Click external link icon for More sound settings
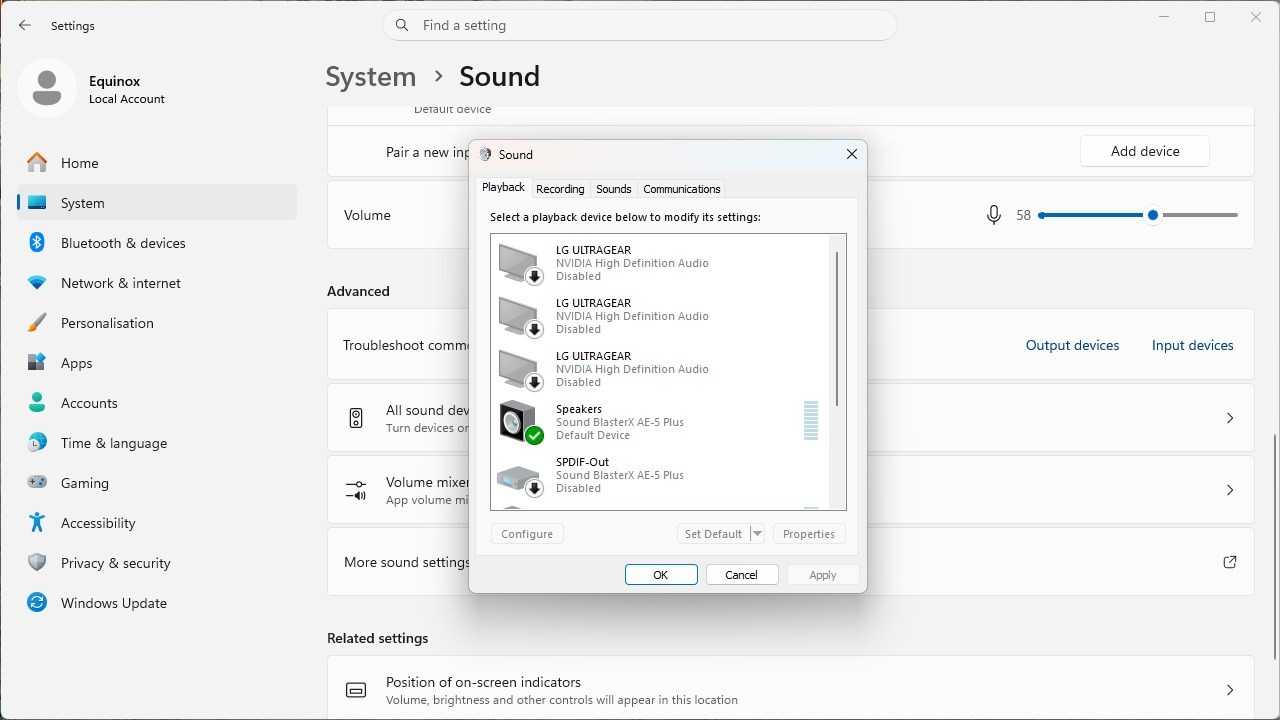1280x720 pixels. (x=1230, y=562)
